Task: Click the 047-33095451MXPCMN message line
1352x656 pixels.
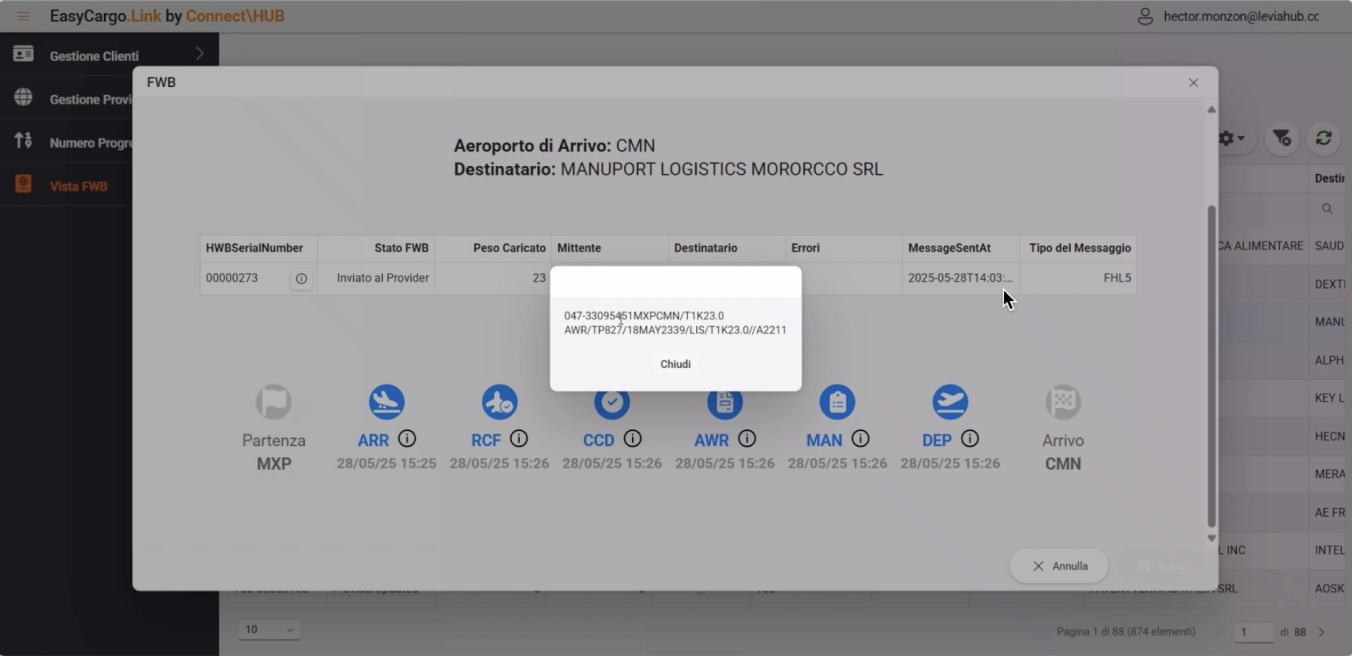Action: [x=644, y=316]
